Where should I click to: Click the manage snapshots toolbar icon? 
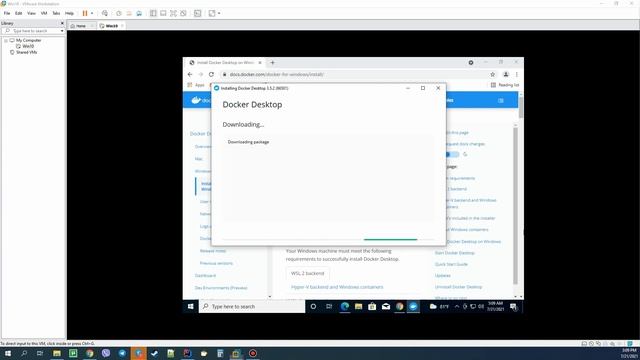pos(139,13)
